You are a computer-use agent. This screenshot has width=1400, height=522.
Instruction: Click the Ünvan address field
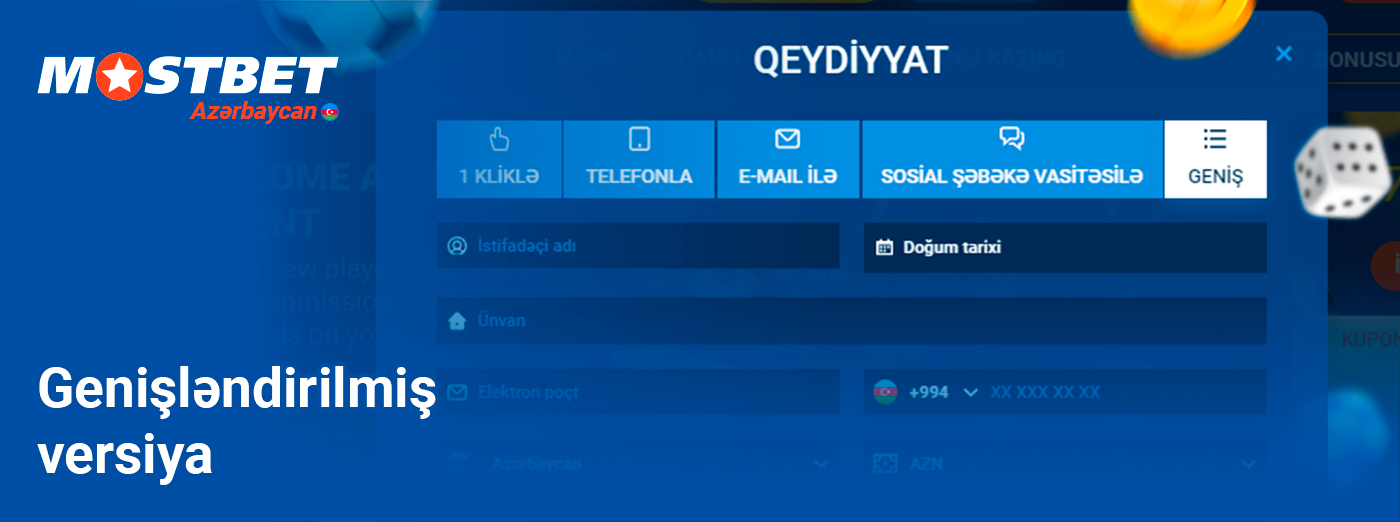[x=852, y=321]
